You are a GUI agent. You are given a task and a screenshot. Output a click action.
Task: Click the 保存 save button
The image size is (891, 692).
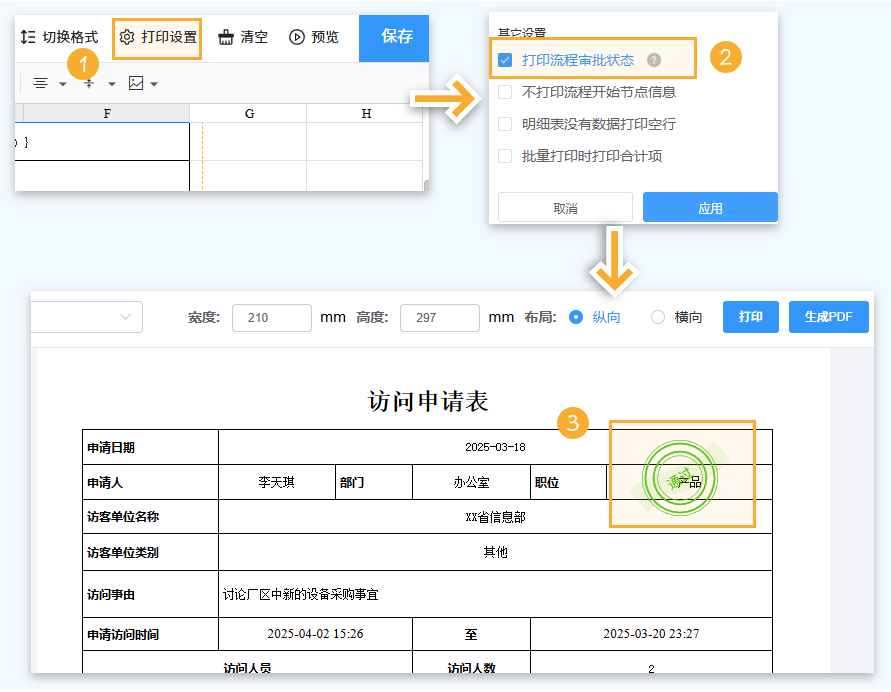click(396, 37)
